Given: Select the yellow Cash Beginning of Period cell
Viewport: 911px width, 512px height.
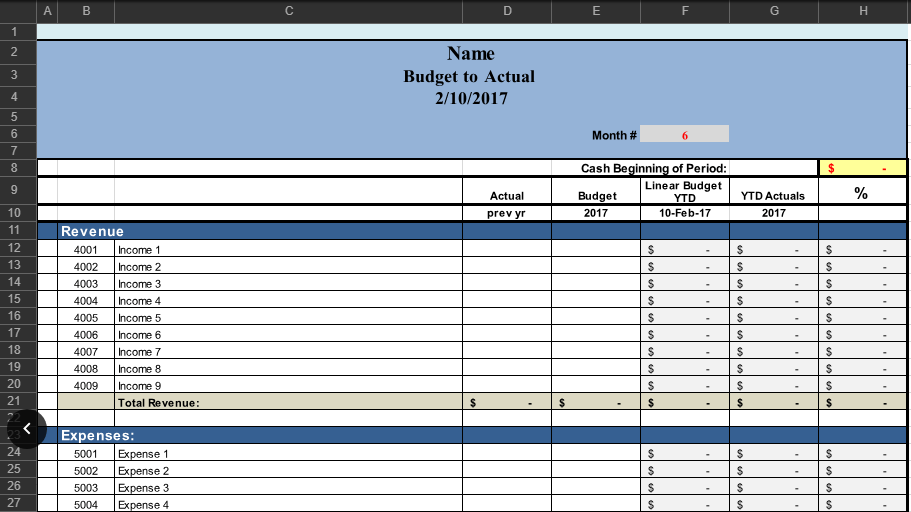Looking at the screenshot, I should coord(862,168).
